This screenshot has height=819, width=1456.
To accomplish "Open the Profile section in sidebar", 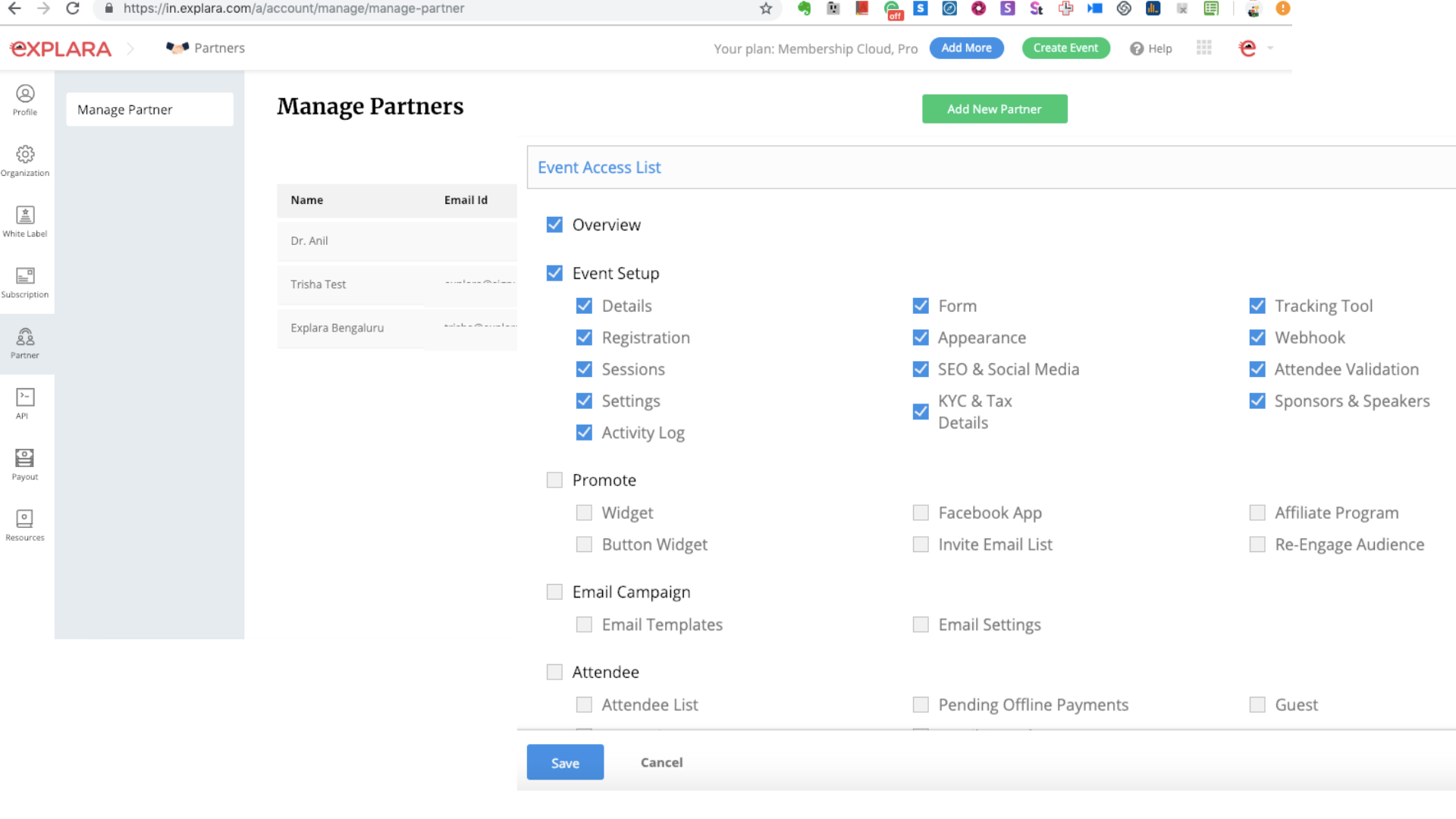I will tap(25, 100).
